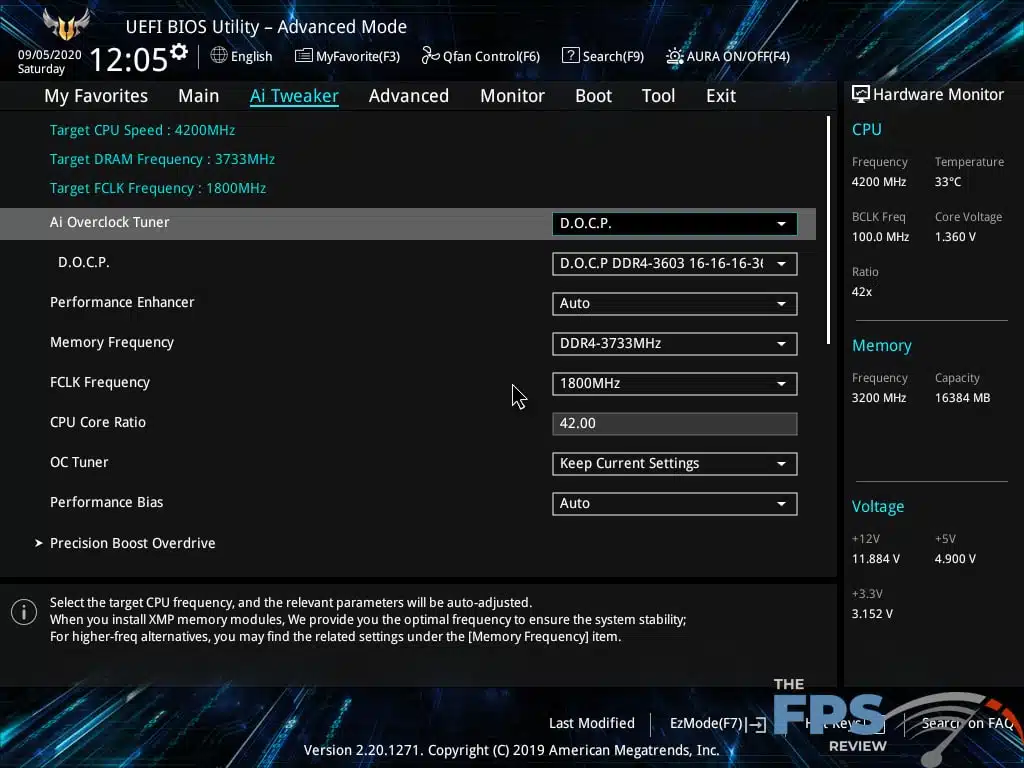The height and width of the screenshot is (768, 1024).
Task: Click the +12V 11.884 V reading
Action: point(876,559)
